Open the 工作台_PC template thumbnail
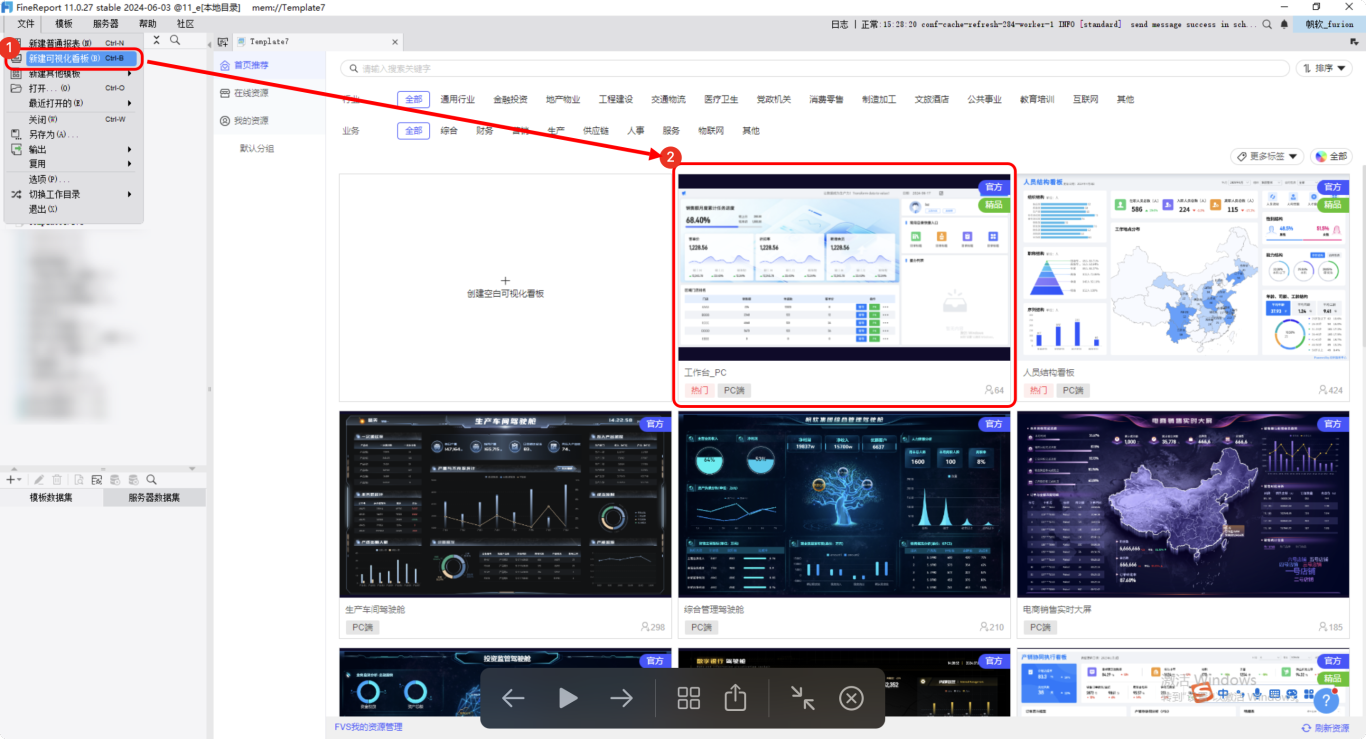The height and width of the screenshot is (739, 1366). pos(845,267)
